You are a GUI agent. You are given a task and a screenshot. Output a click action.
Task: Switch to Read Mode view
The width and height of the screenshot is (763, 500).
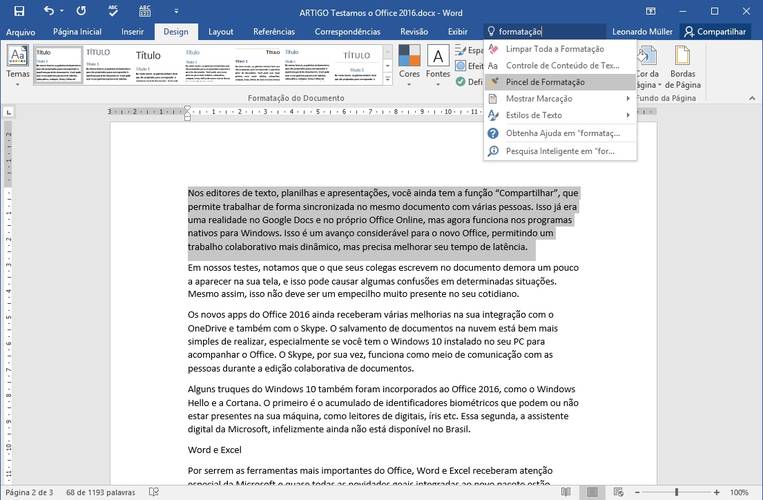pyautogui.click(x=566, y=492)
